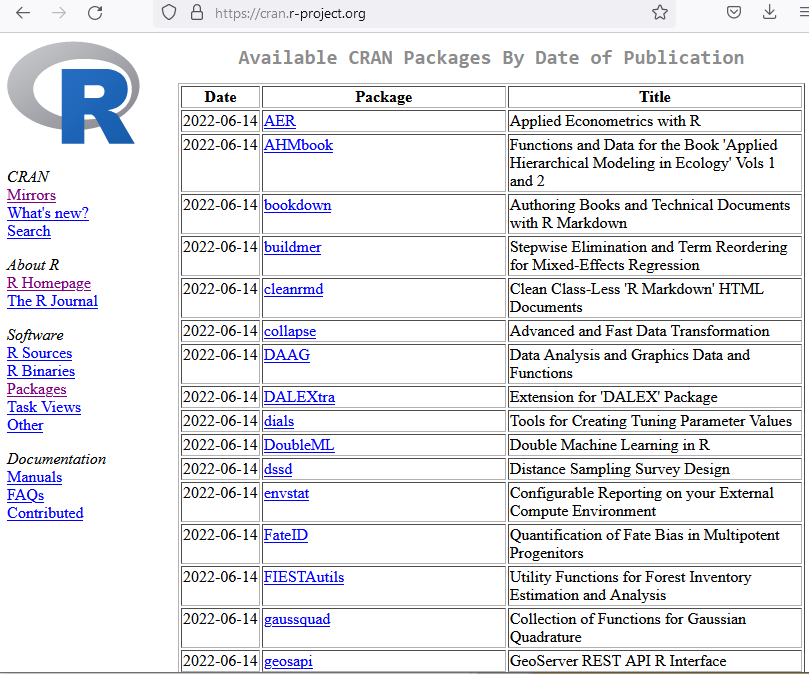This screenshot has width=809, height=674.
Task: Click the shield tracking protection icon
Action: point(169,13)
